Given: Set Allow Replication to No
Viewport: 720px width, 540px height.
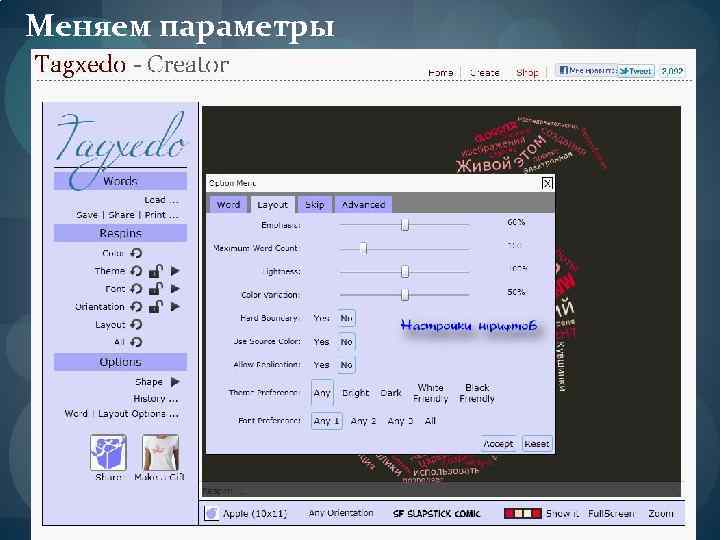Looking at the screenshot, I should (346, 365).
